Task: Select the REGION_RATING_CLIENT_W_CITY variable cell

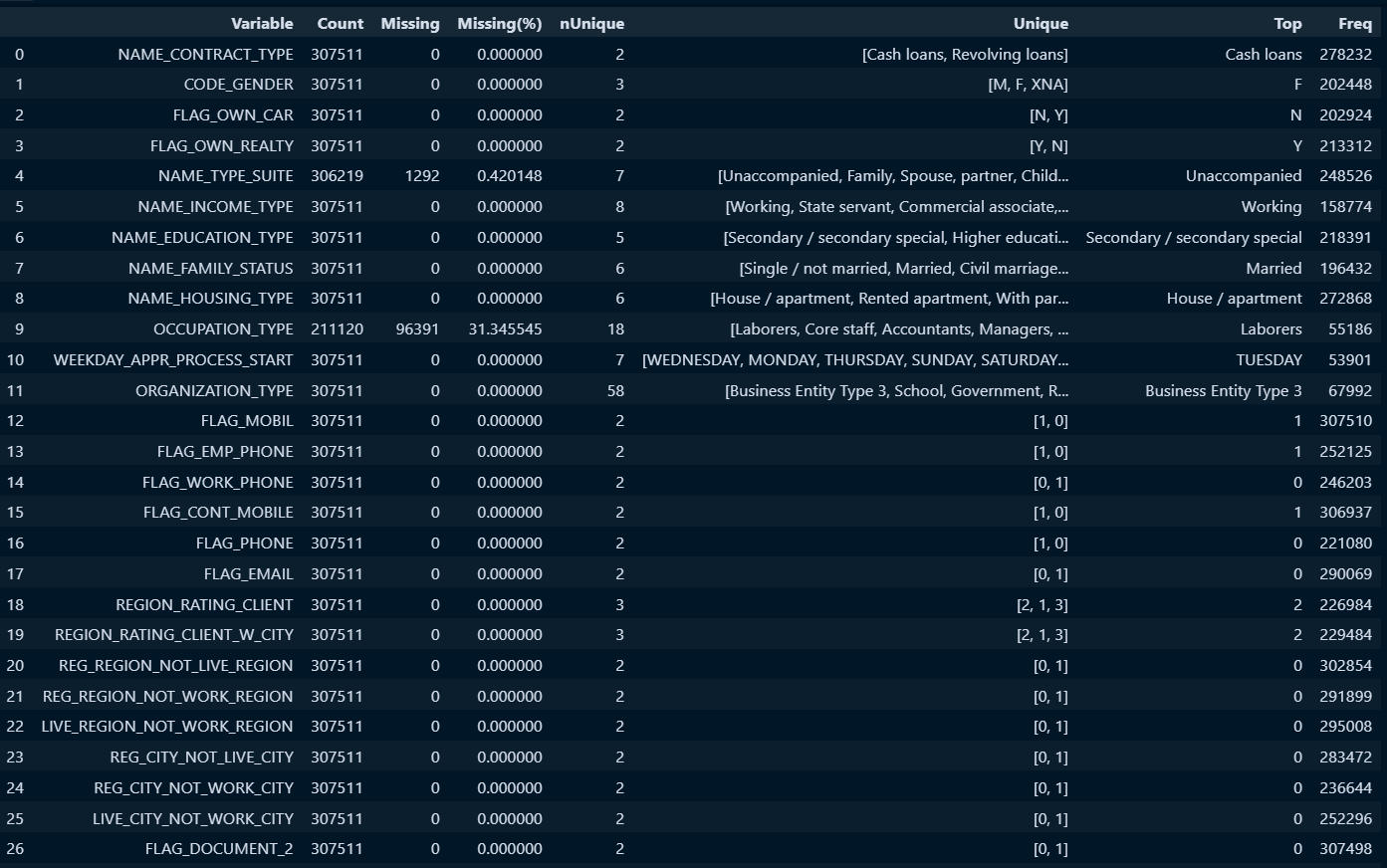Action: tap(174, 635)
